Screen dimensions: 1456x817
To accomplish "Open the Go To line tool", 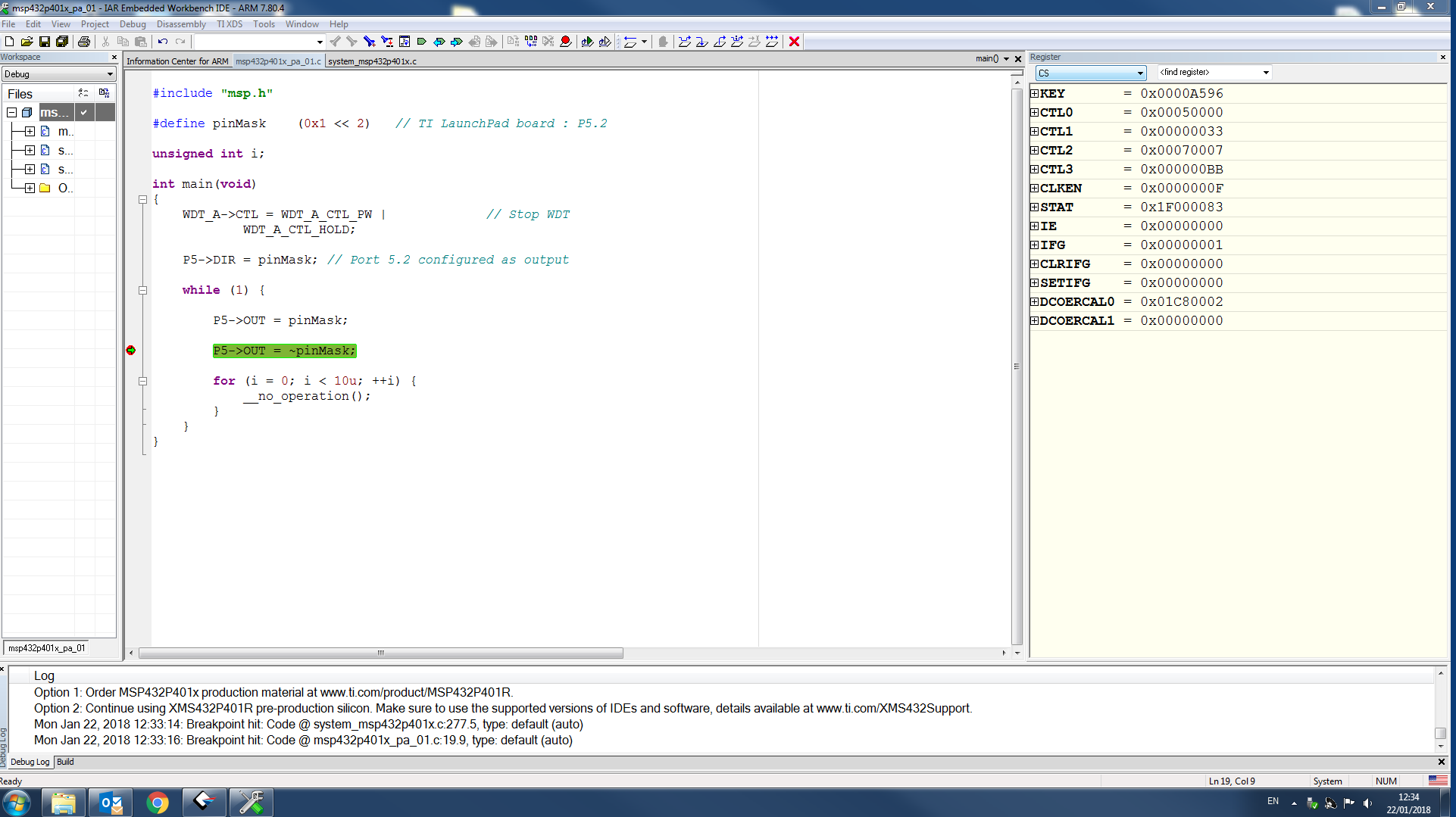I will 404,42.
